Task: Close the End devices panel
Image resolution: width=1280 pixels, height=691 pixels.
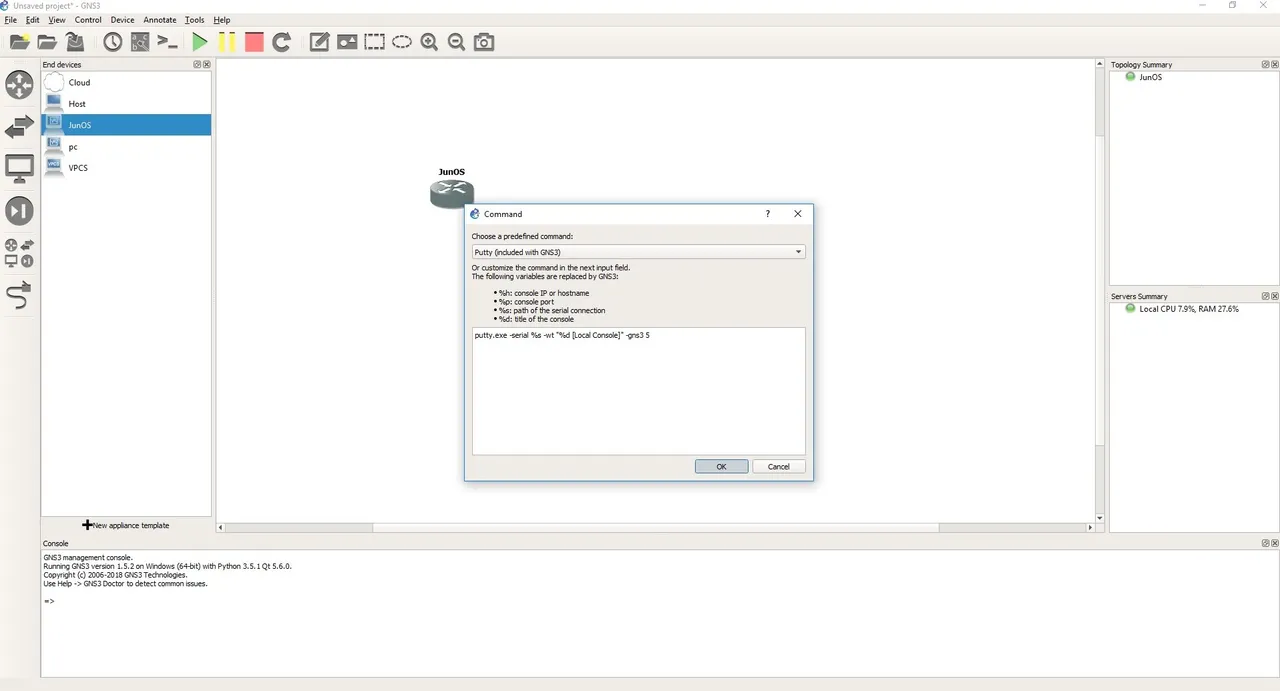Action: point(207,65)
